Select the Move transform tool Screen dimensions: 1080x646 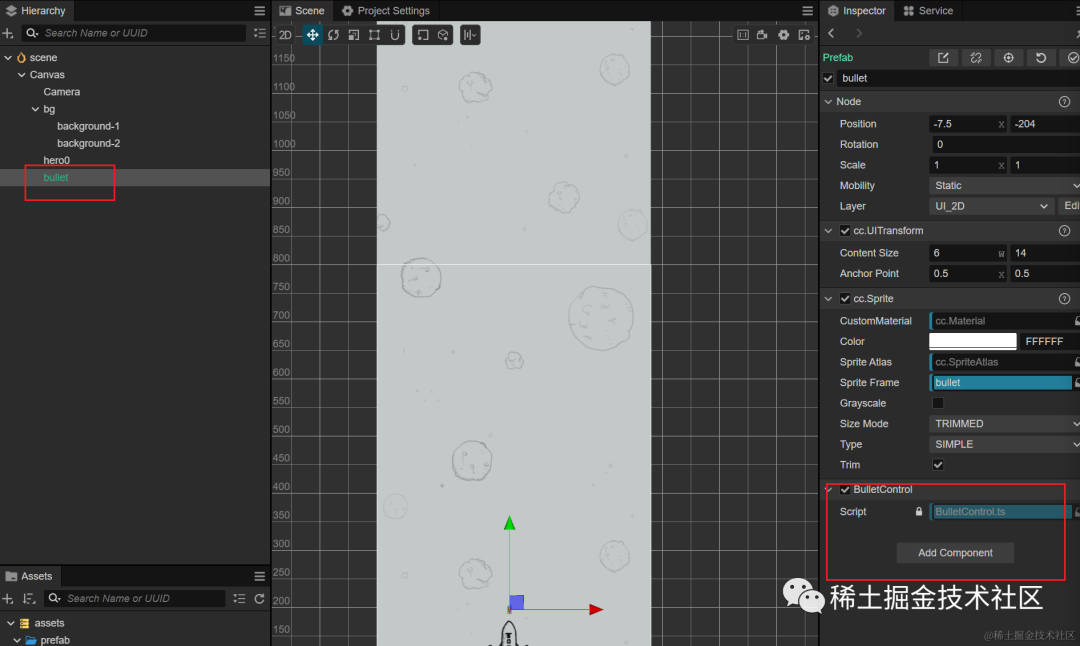point(313,35)
